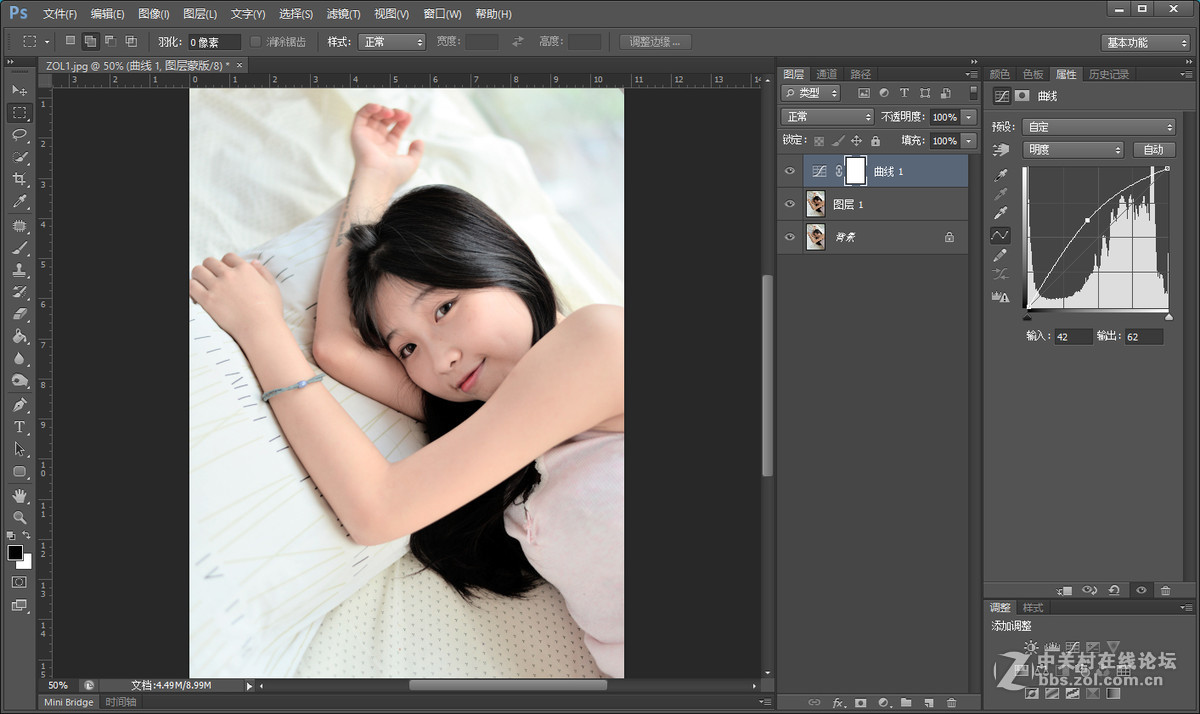Switch to the 历史记录 tab
The image size is (1200, 714).
click(1109, 74)
